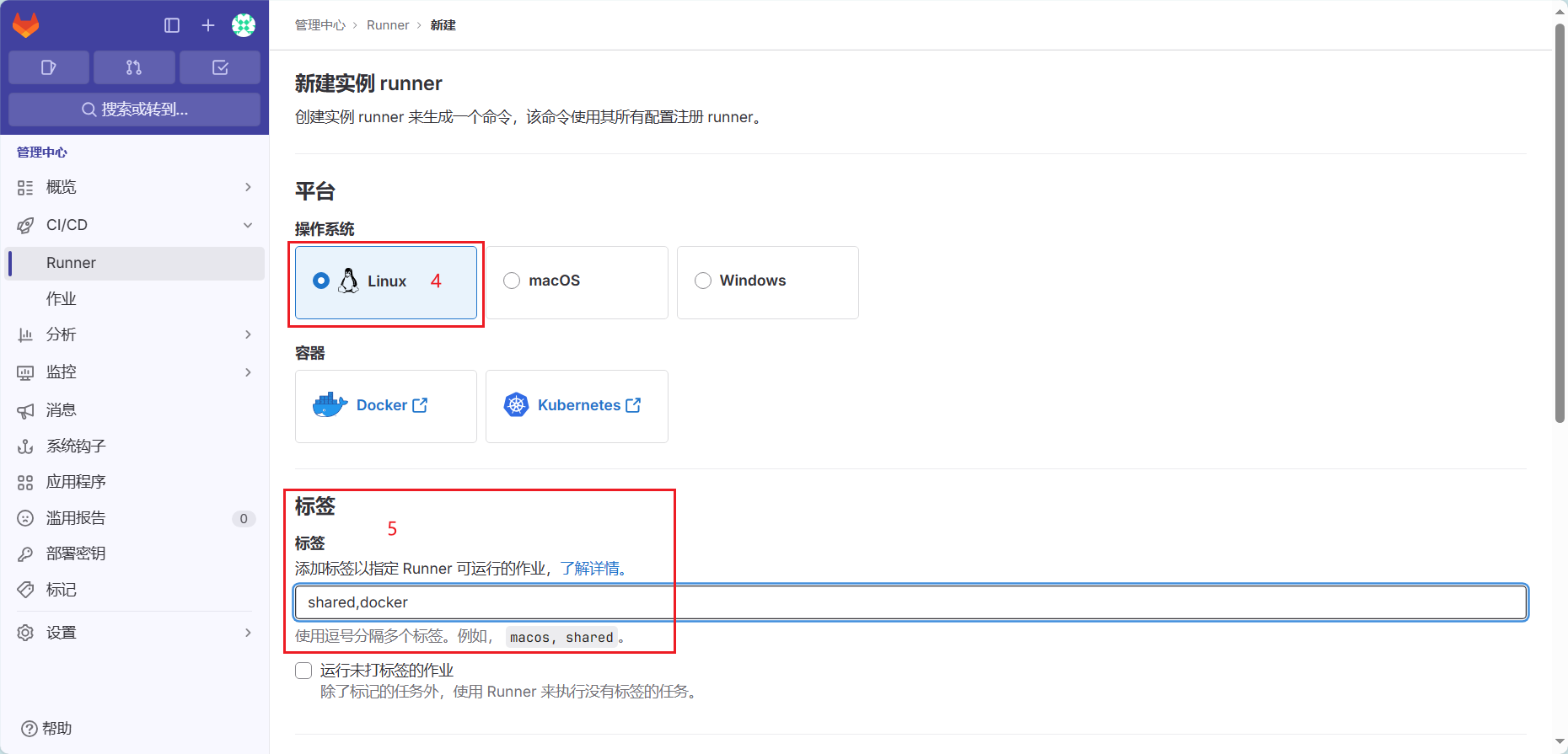Click the Docker whale icon

[330, 405]
